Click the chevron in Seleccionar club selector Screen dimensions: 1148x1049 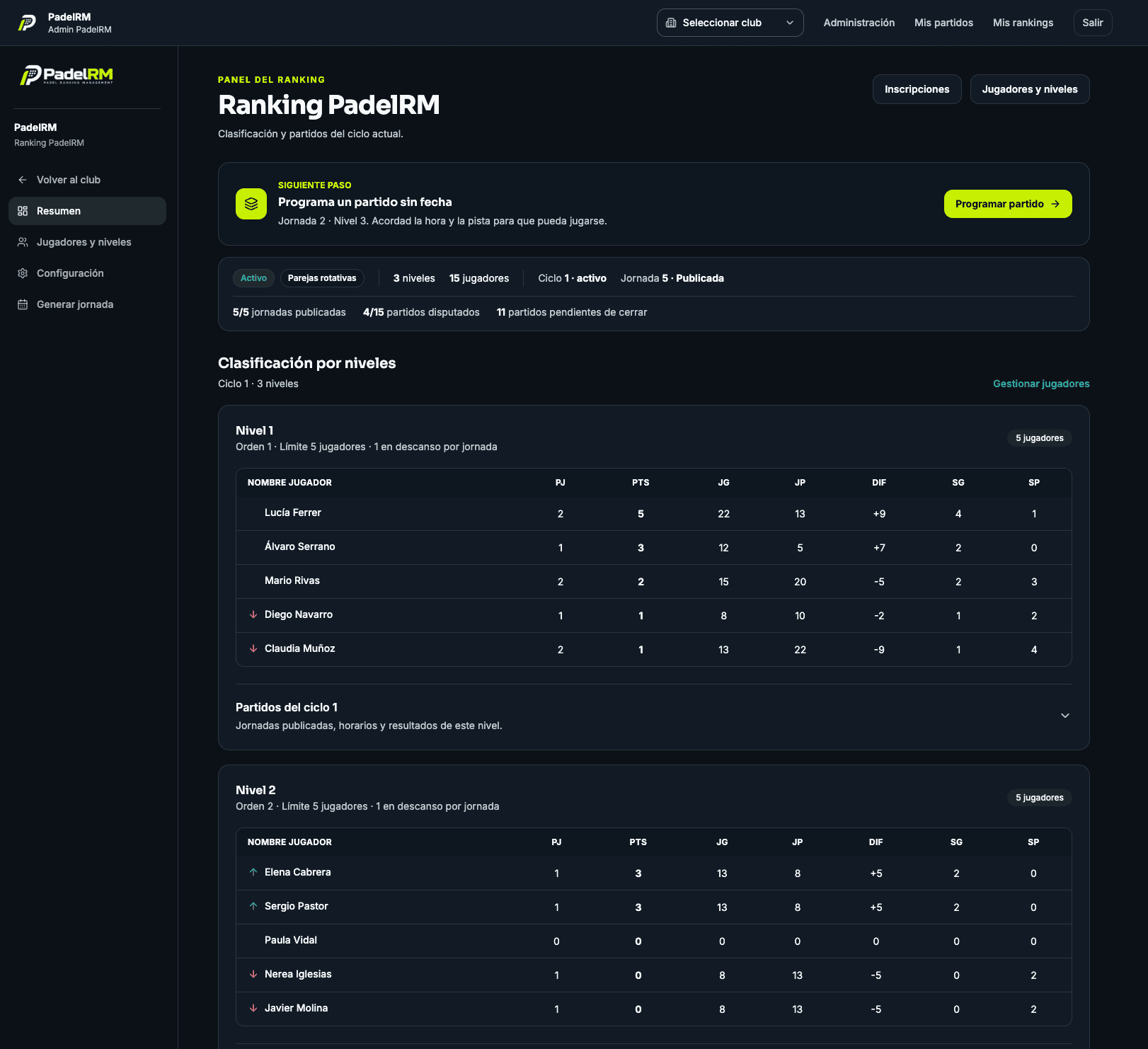click(x=789, y=23)
